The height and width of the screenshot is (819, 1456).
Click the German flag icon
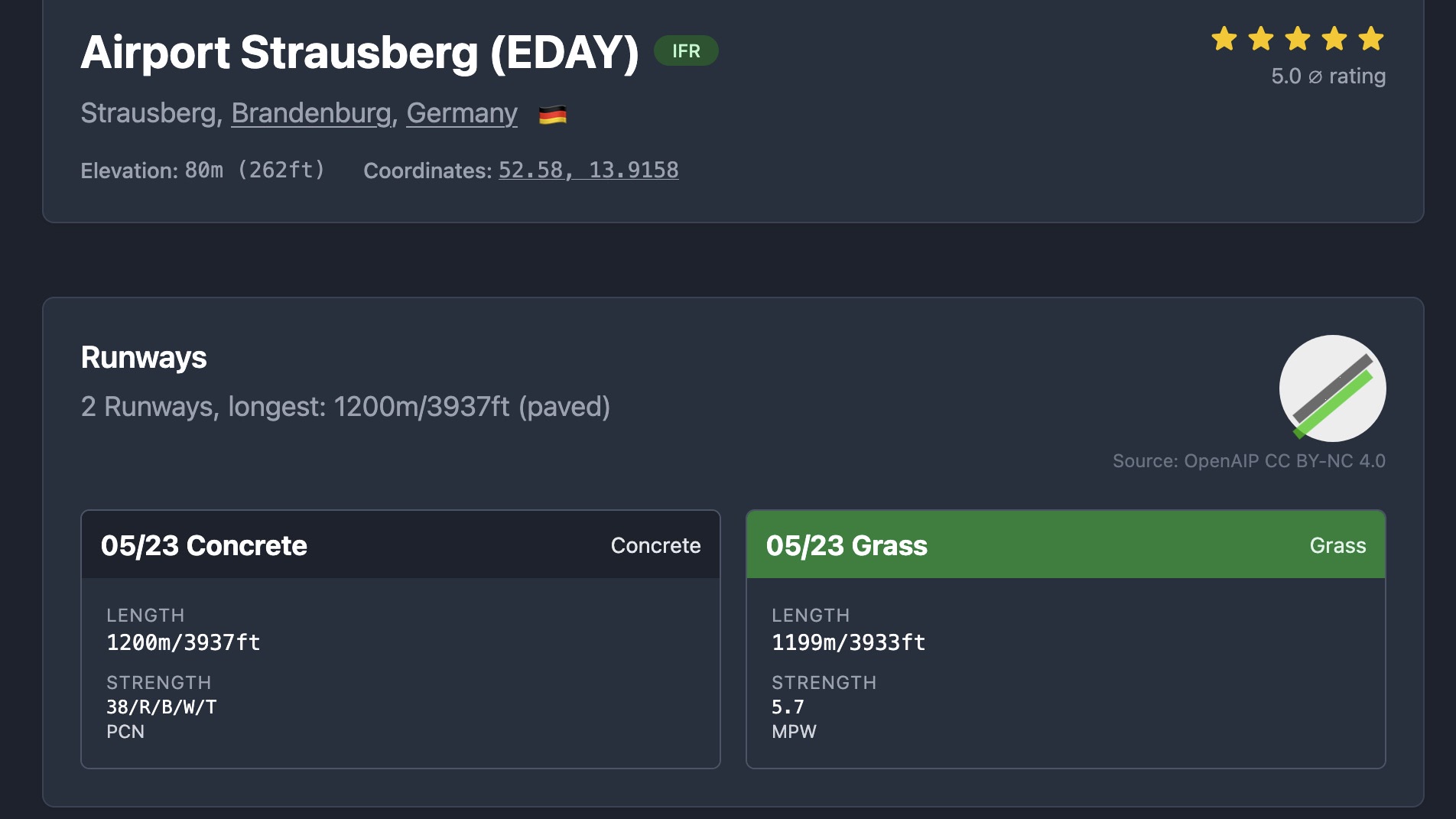(552, 115)
